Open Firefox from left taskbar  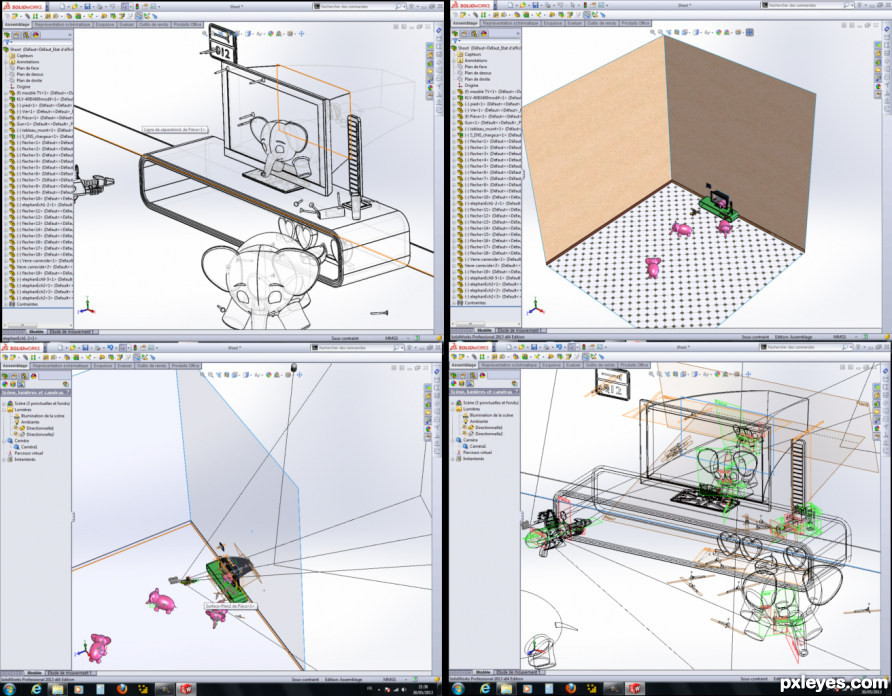coord(121,689)
